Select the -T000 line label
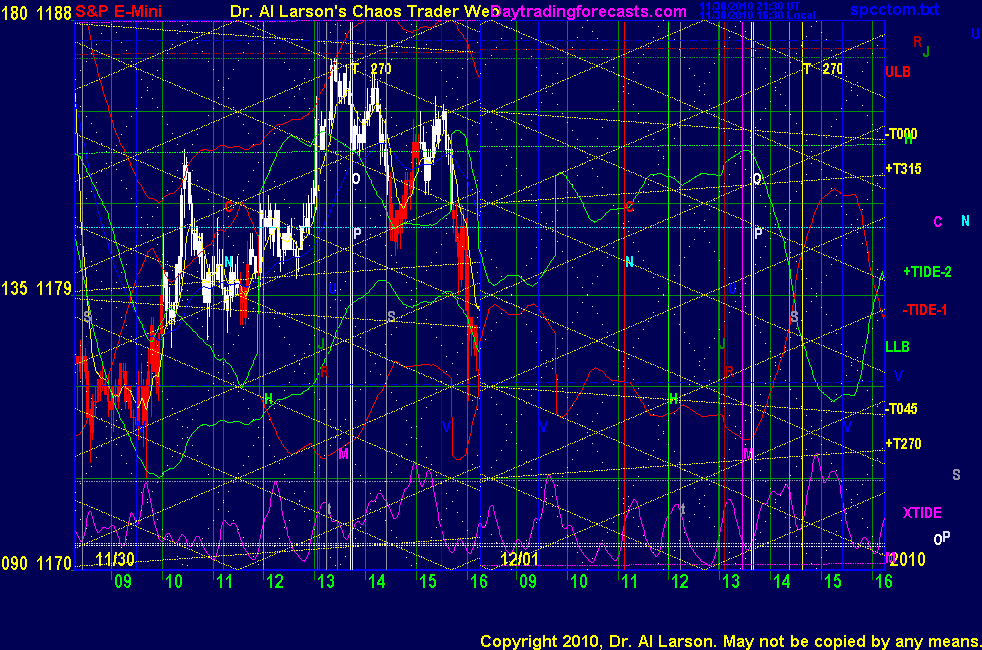 tap(901, 134)
